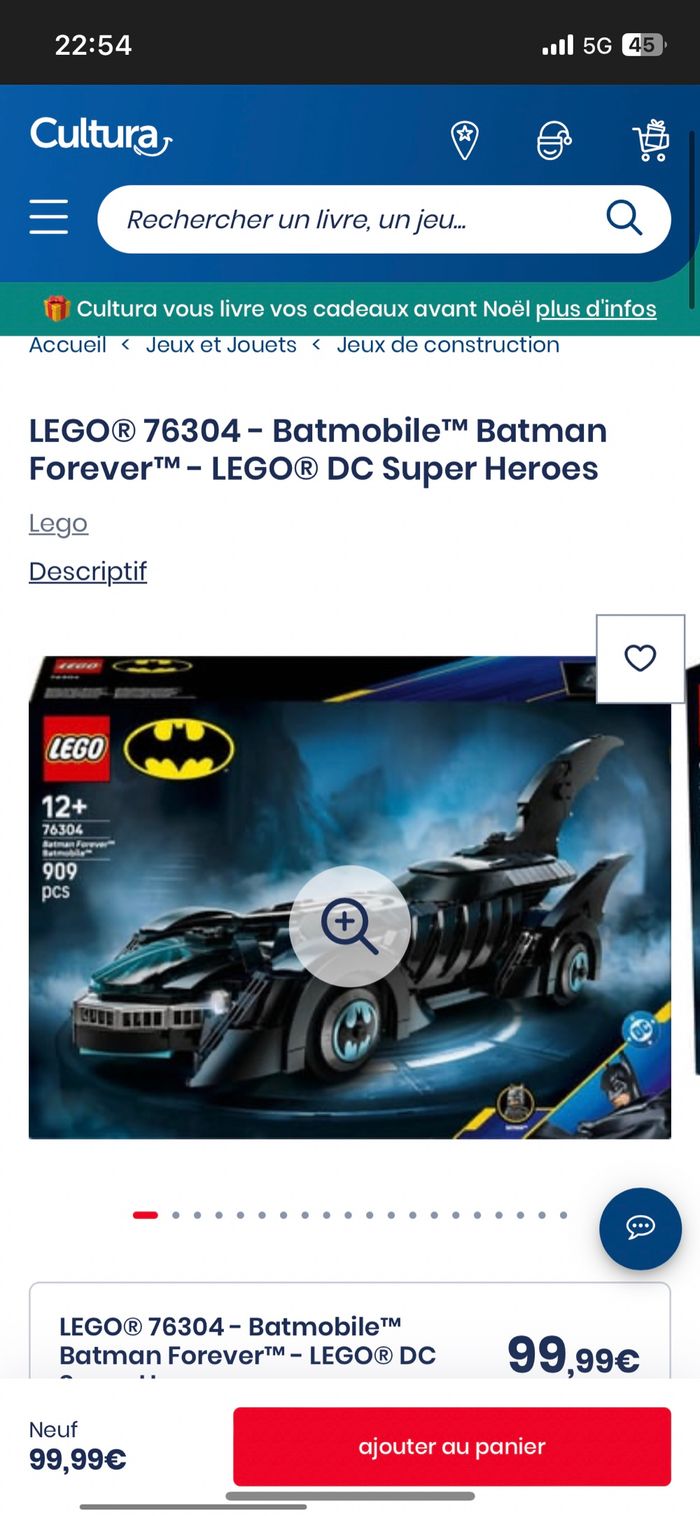Focus the 'Rechercher un livre, un jeu…' field
The width and height of the screenshot is (700, 1516).
tap(384, 219)
